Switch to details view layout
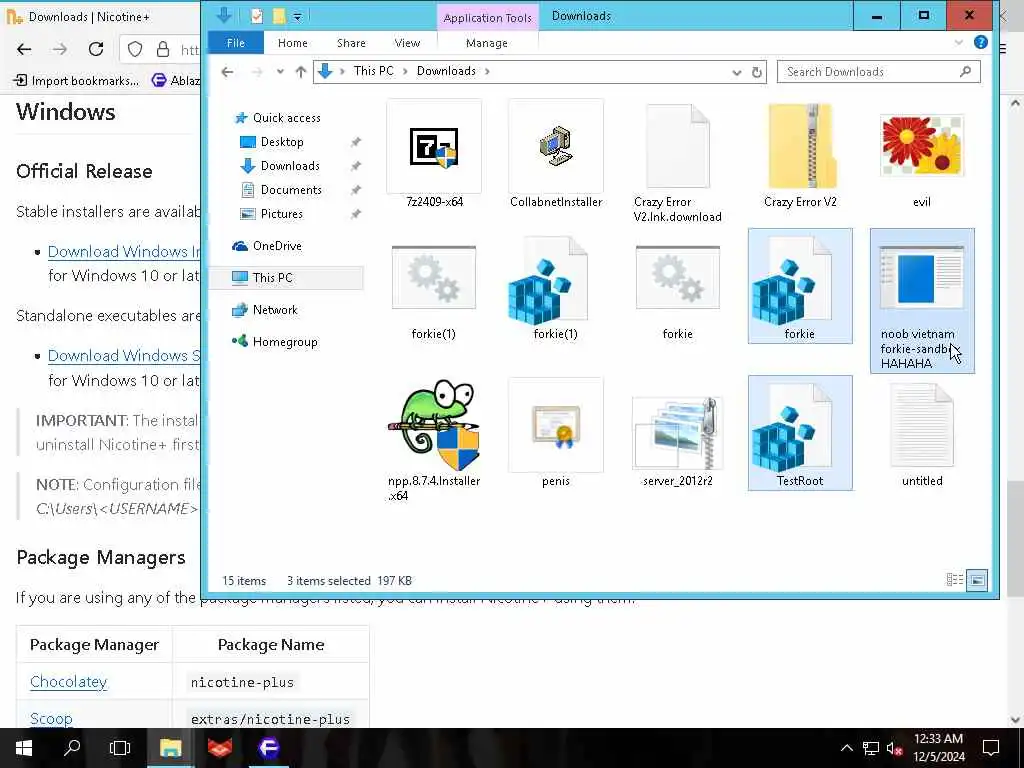Viewport: 1024px width, 768px height. (x=955, y=579)
